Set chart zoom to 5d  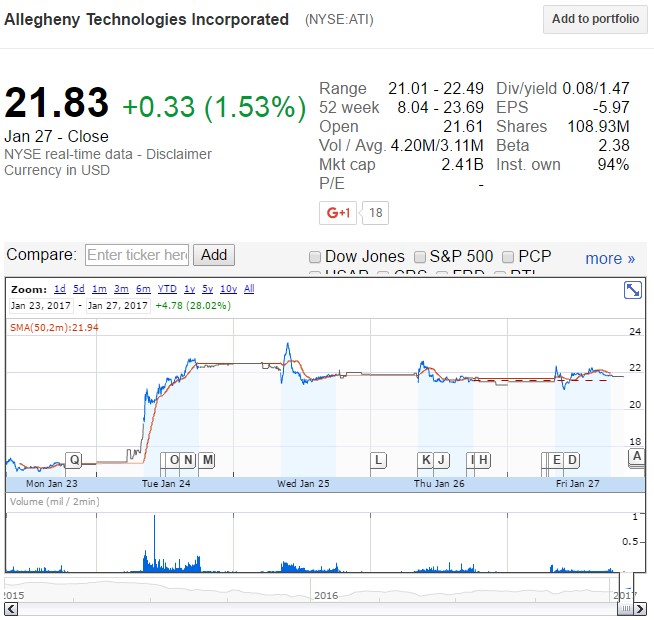79,289
